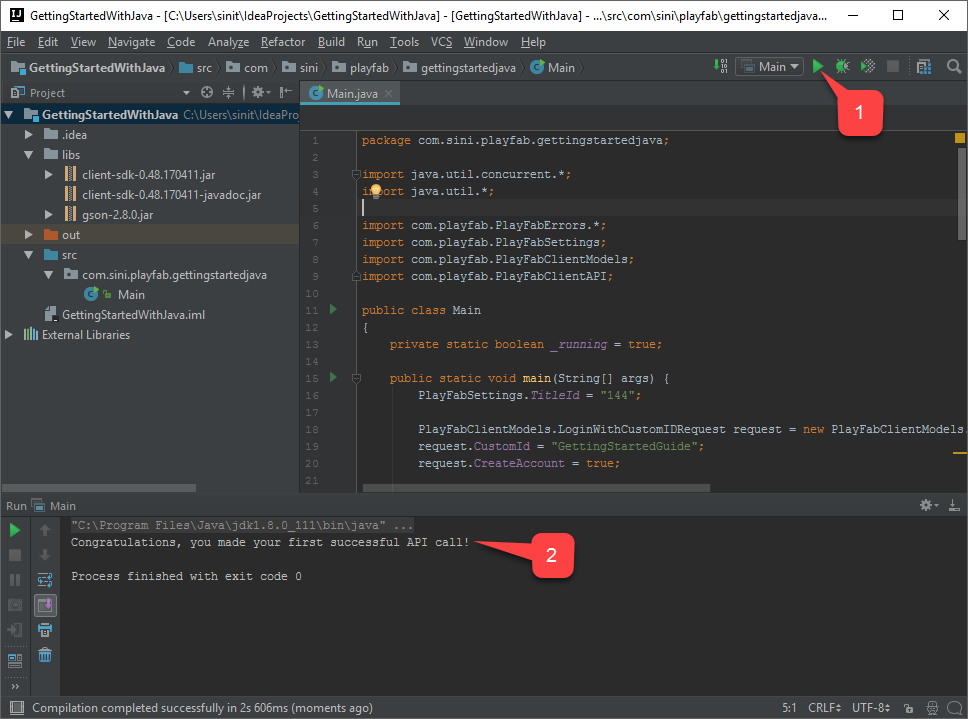Toggle the read-only lock in status bar

tap(908, 707)
